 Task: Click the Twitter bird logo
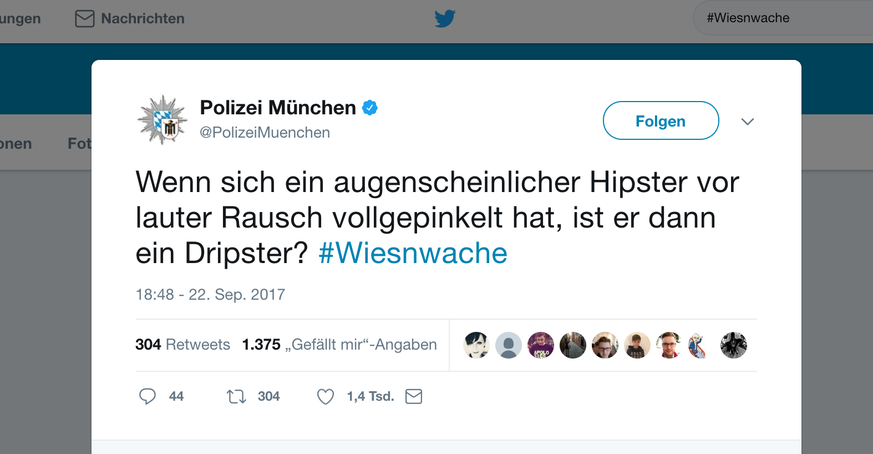(445, 19)
